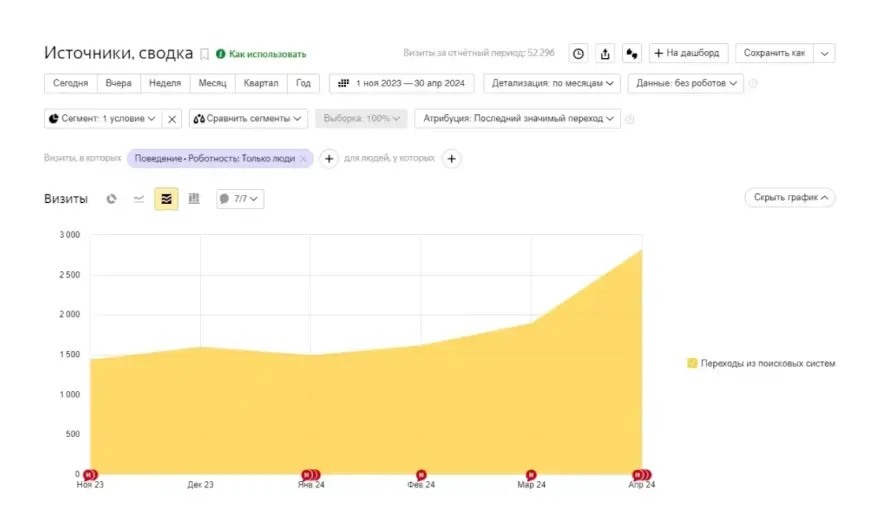
Task: Add condition after the Только люди filter
Action: pyautogui.click(x=329, y=158)
